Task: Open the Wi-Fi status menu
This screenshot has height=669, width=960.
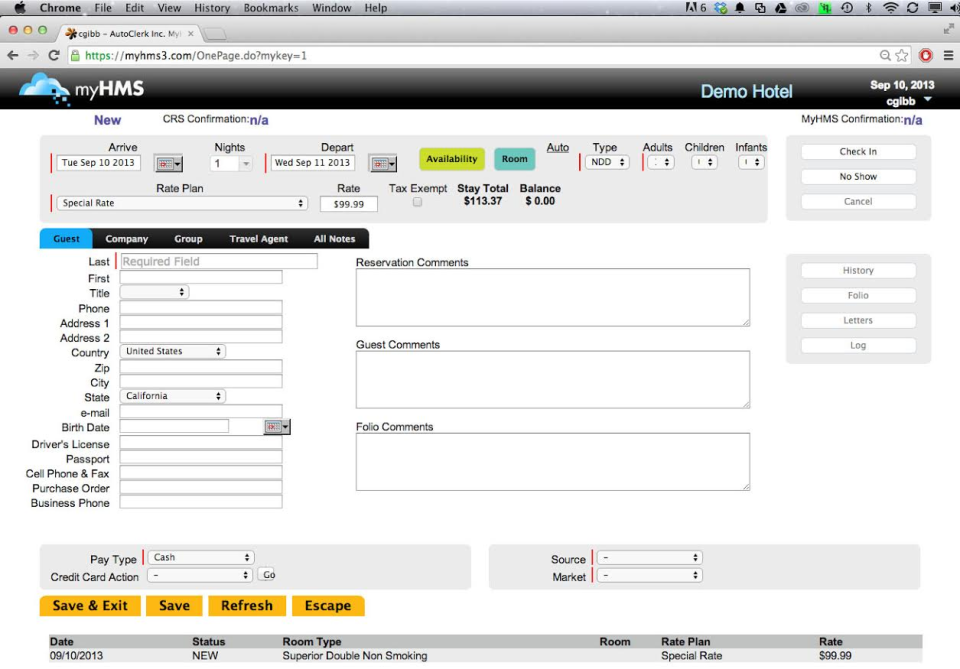Action: 891,8
